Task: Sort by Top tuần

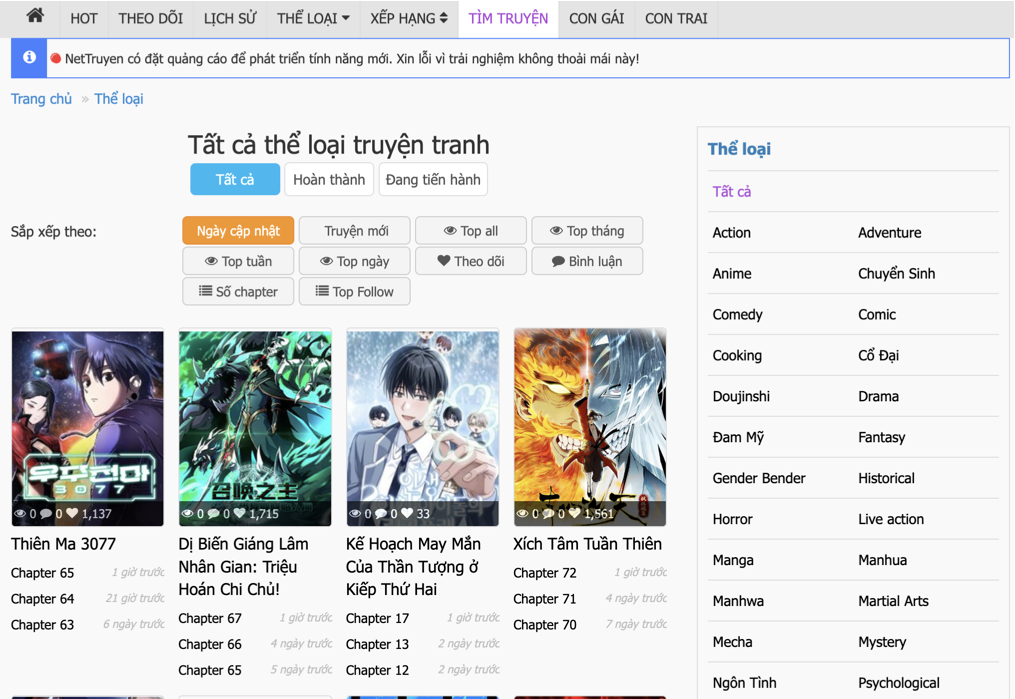Action: [238, 261]
